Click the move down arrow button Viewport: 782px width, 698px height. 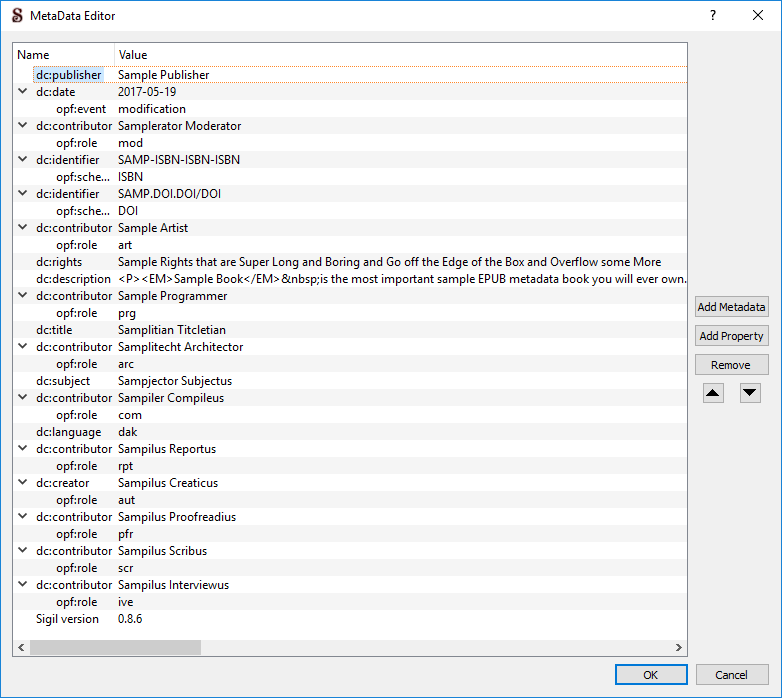click(750, 393)
